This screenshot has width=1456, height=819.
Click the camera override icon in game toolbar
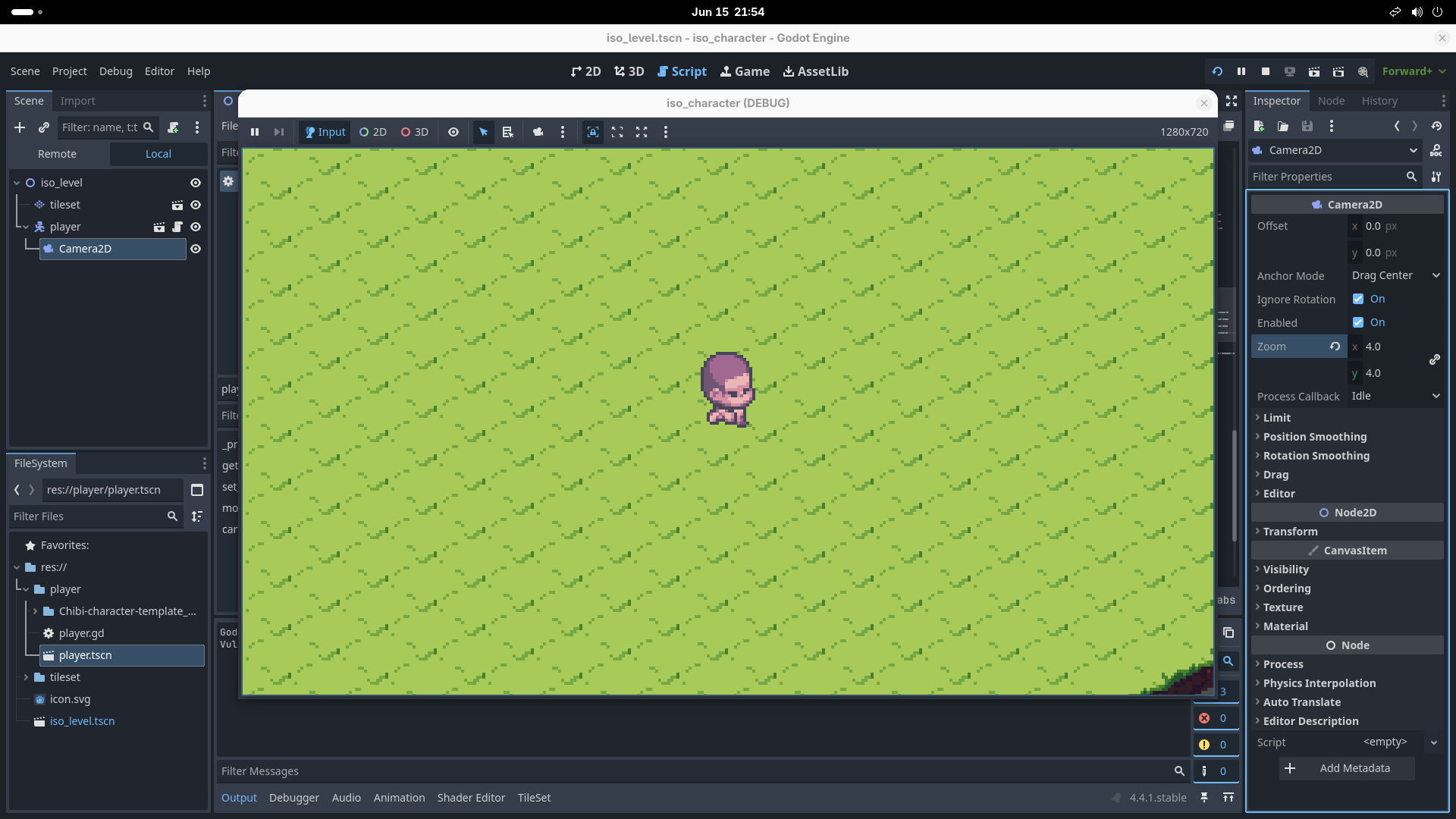(538, 132)
